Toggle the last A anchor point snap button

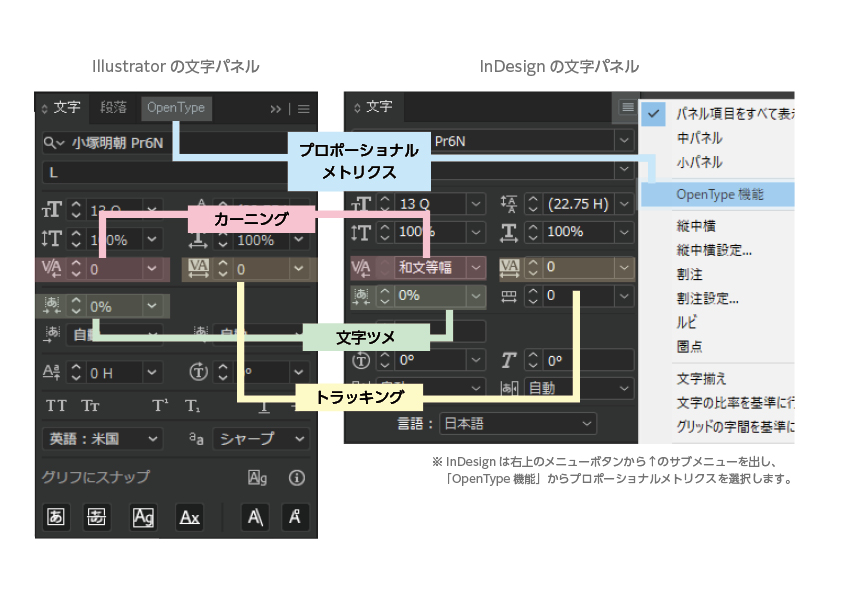[294, 517]
